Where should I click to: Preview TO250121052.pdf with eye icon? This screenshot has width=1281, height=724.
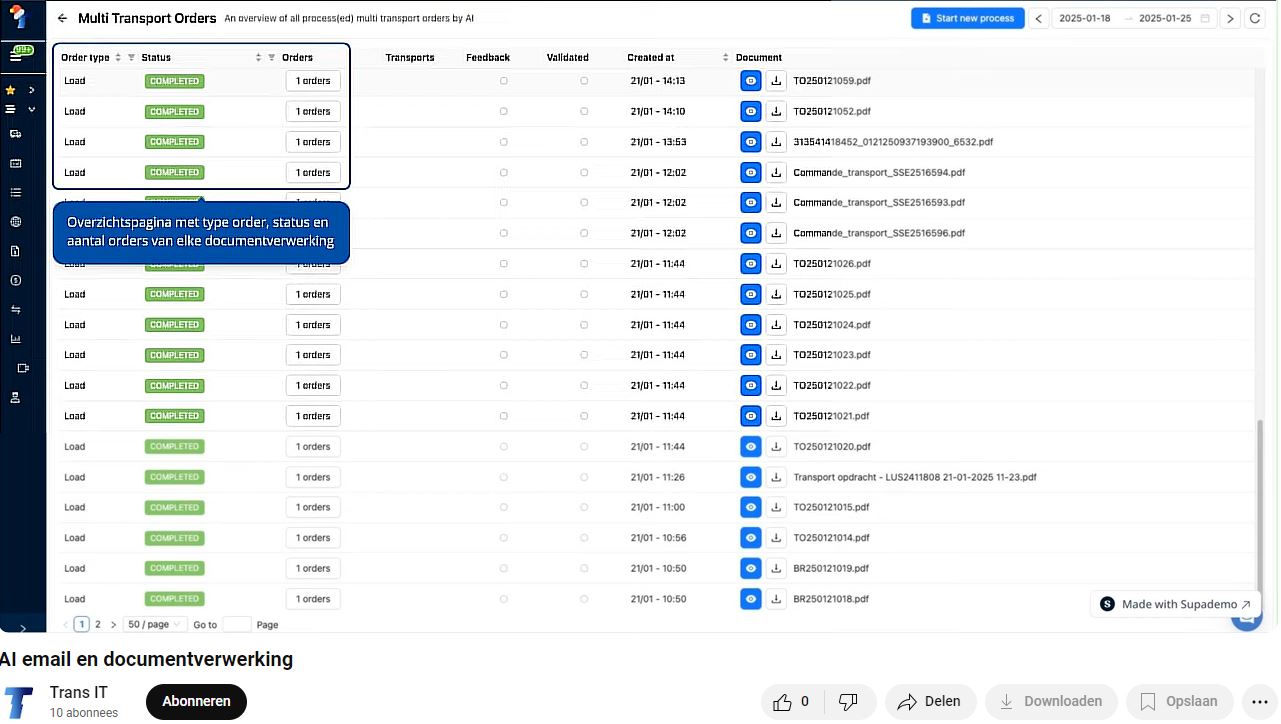(751, 112)
